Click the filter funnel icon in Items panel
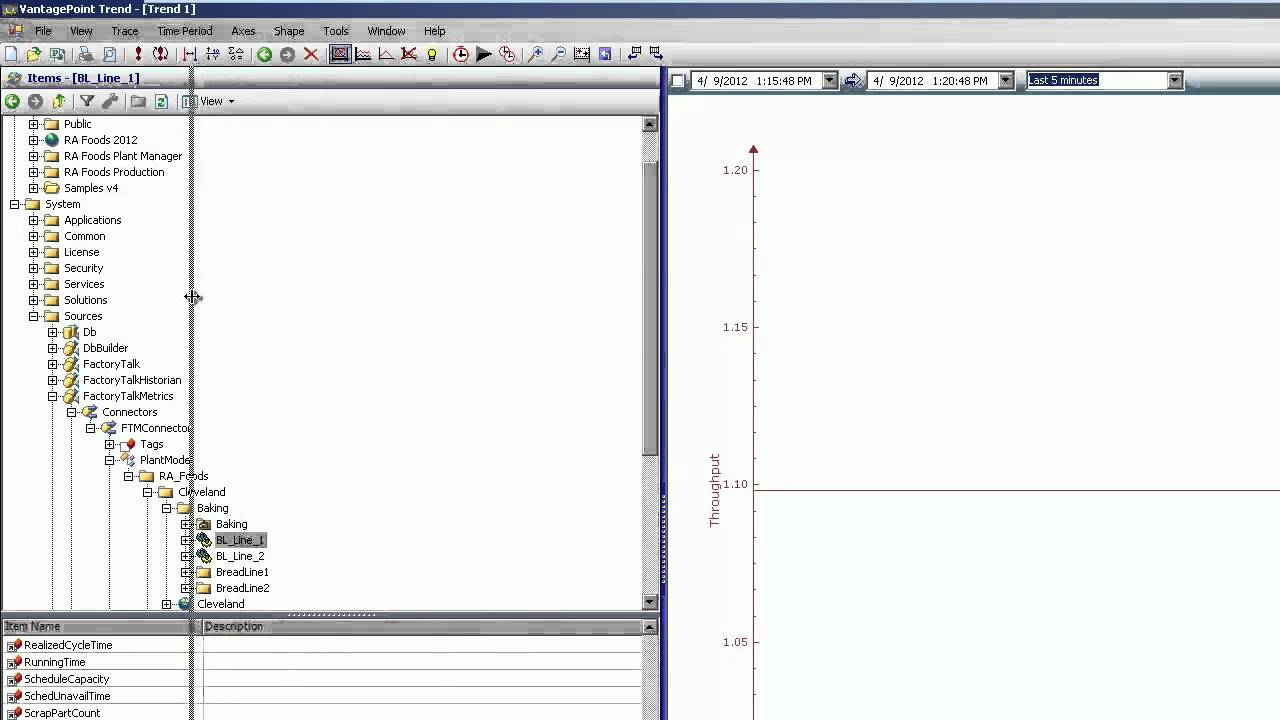 (87, 101)
